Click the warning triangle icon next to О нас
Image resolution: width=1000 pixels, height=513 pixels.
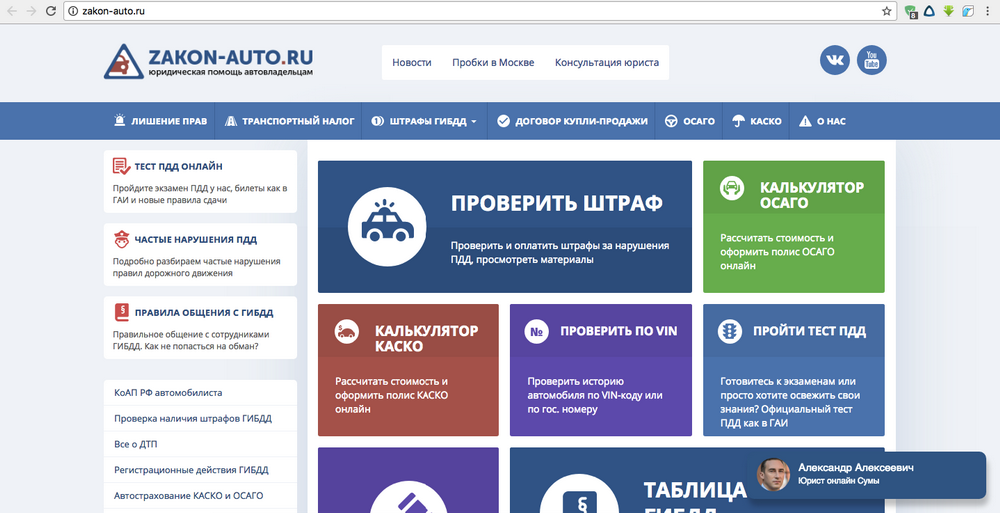(805, 121)
